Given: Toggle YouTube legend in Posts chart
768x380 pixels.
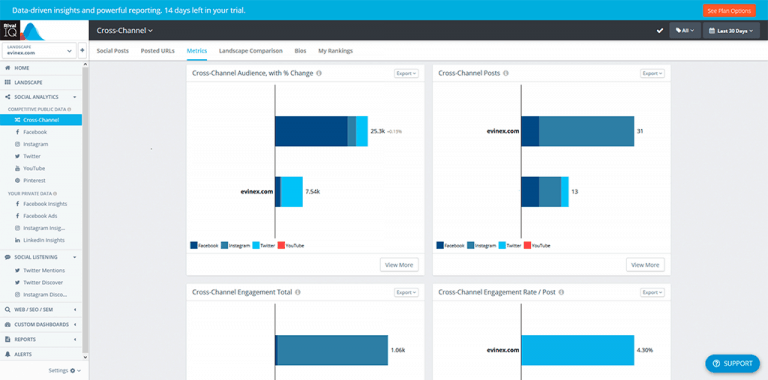Looking at the screenshot, I should (537, 245).
